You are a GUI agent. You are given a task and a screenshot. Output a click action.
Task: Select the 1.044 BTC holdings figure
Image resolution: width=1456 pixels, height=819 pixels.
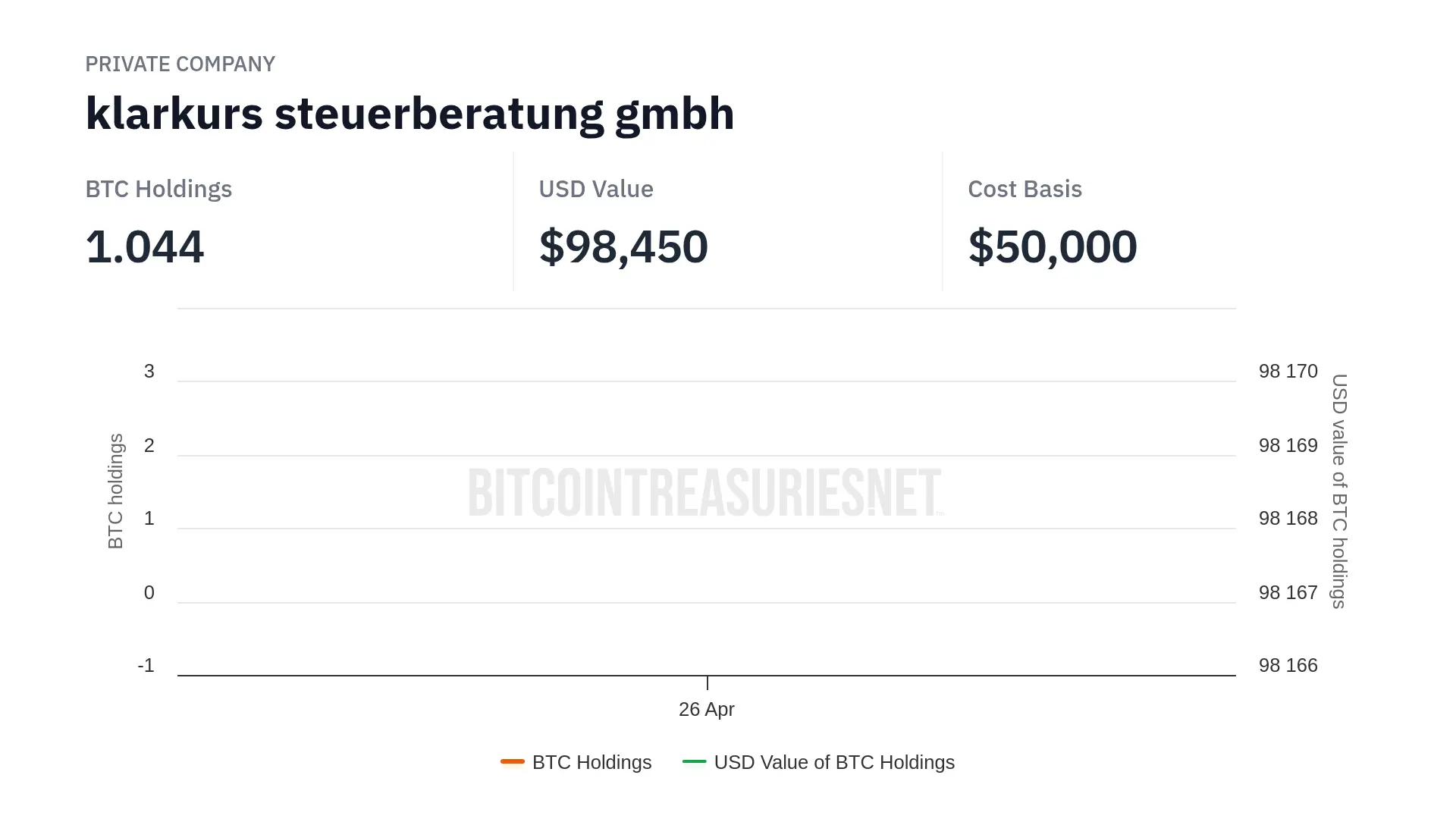[x=144, y=246]
